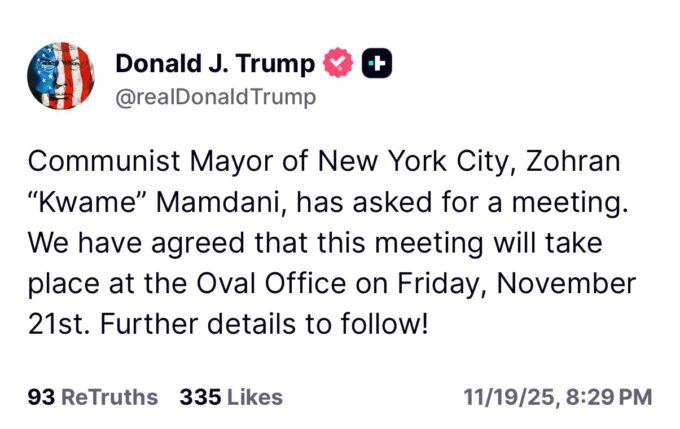Click the red verified checkmark badge
Image resolution: width=680 pixels, height=429 pixels.
tap(339, 63)
